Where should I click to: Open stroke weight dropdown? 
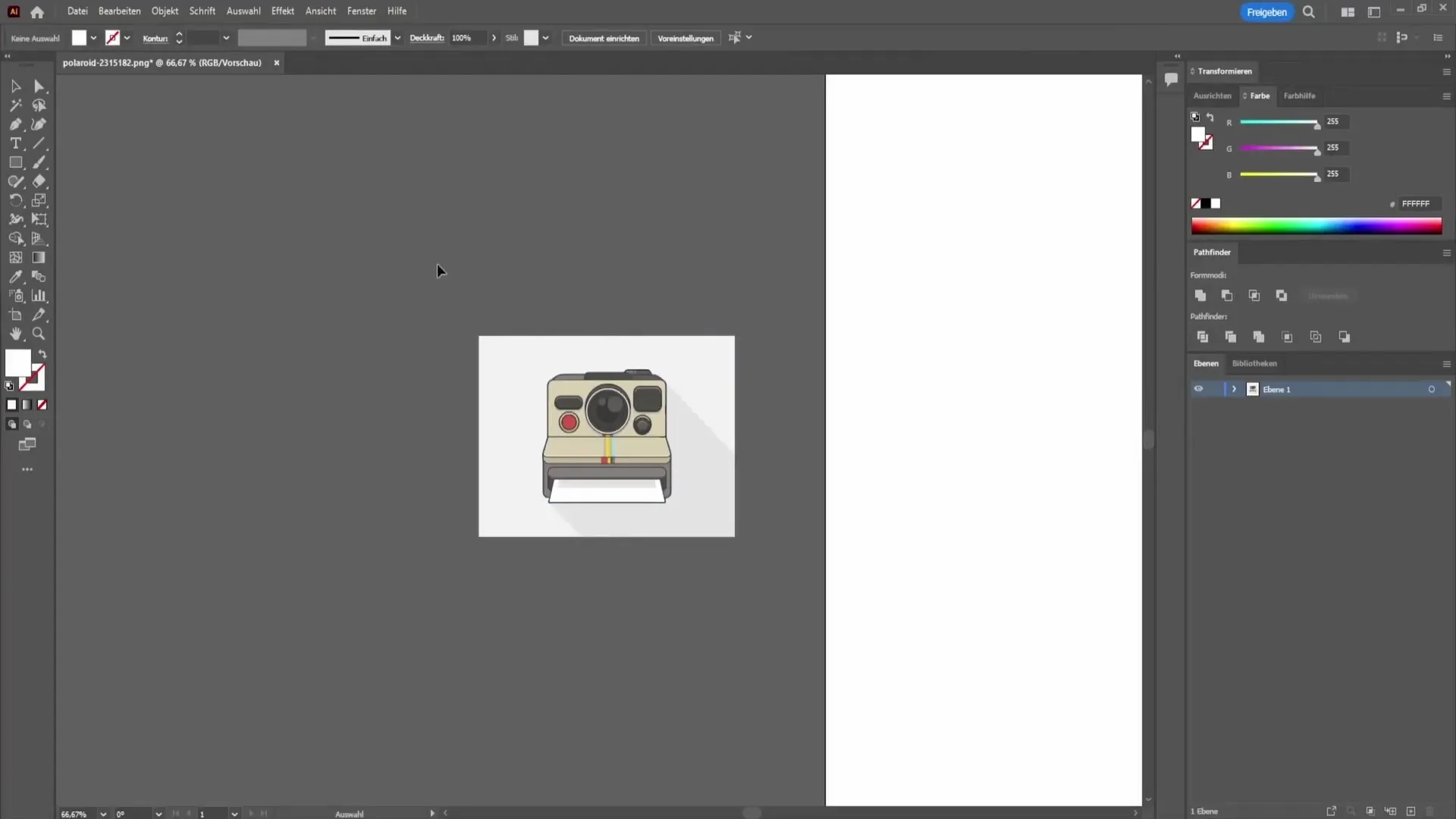[226, 38]
